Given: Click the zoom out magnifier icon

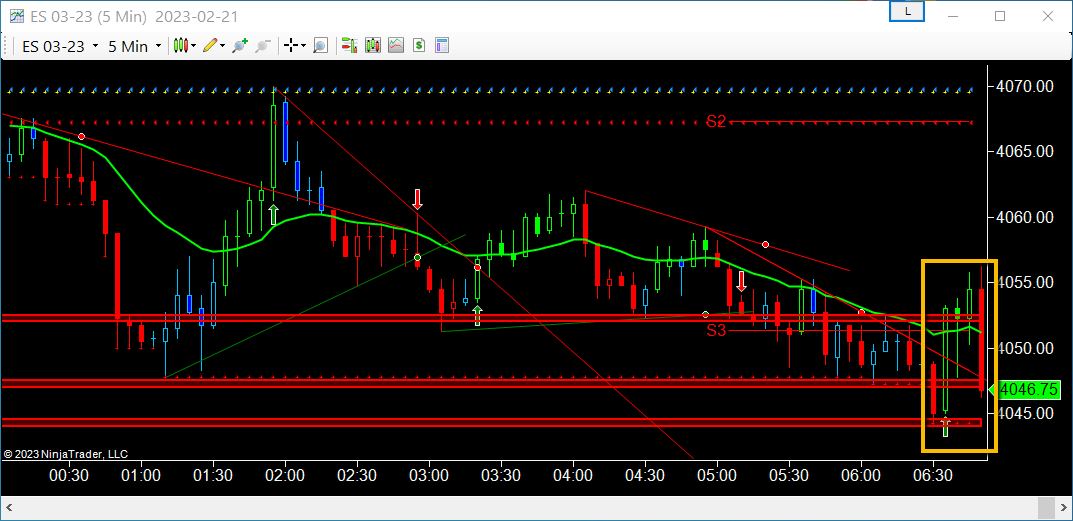Looking at the screenshot, I should (x=263, y=46).
